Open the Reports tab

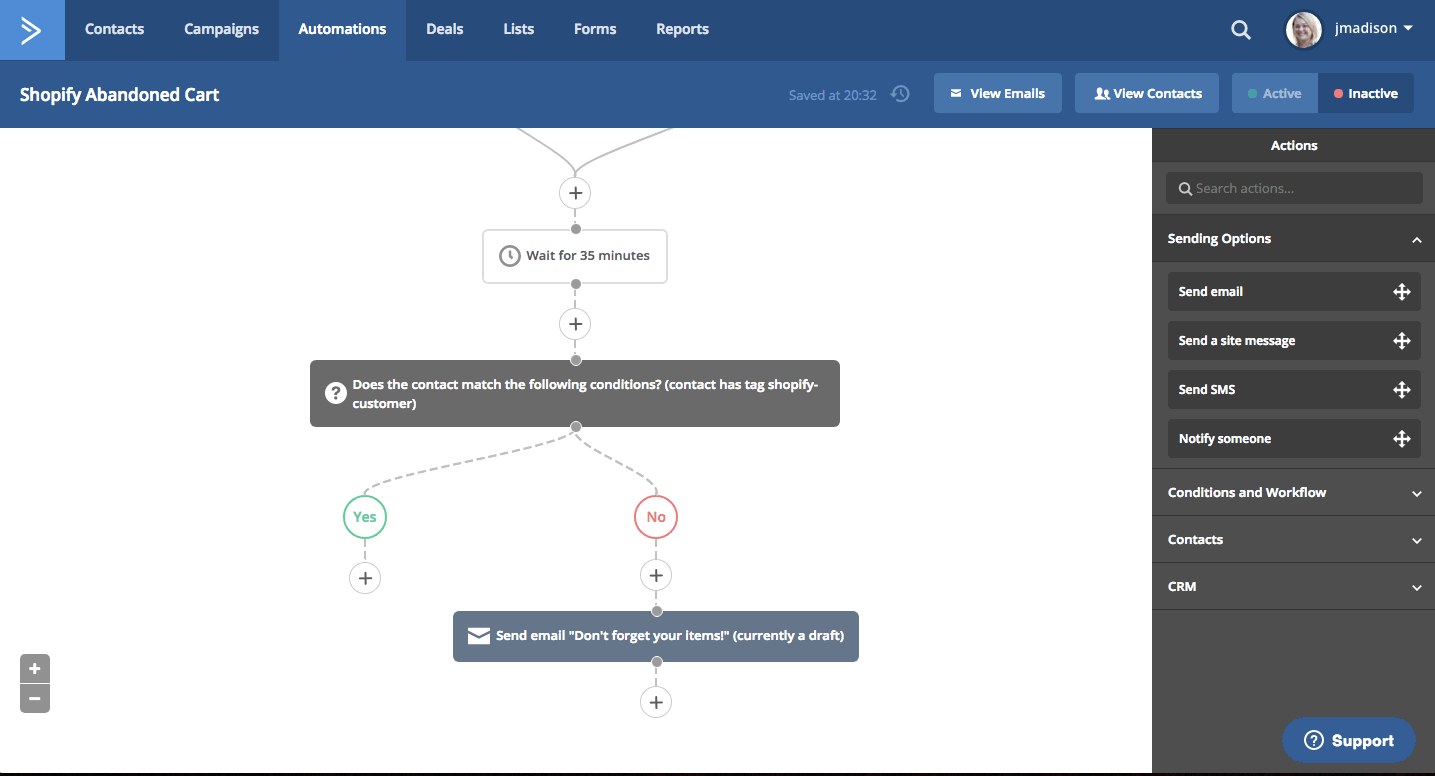point(682,29)
